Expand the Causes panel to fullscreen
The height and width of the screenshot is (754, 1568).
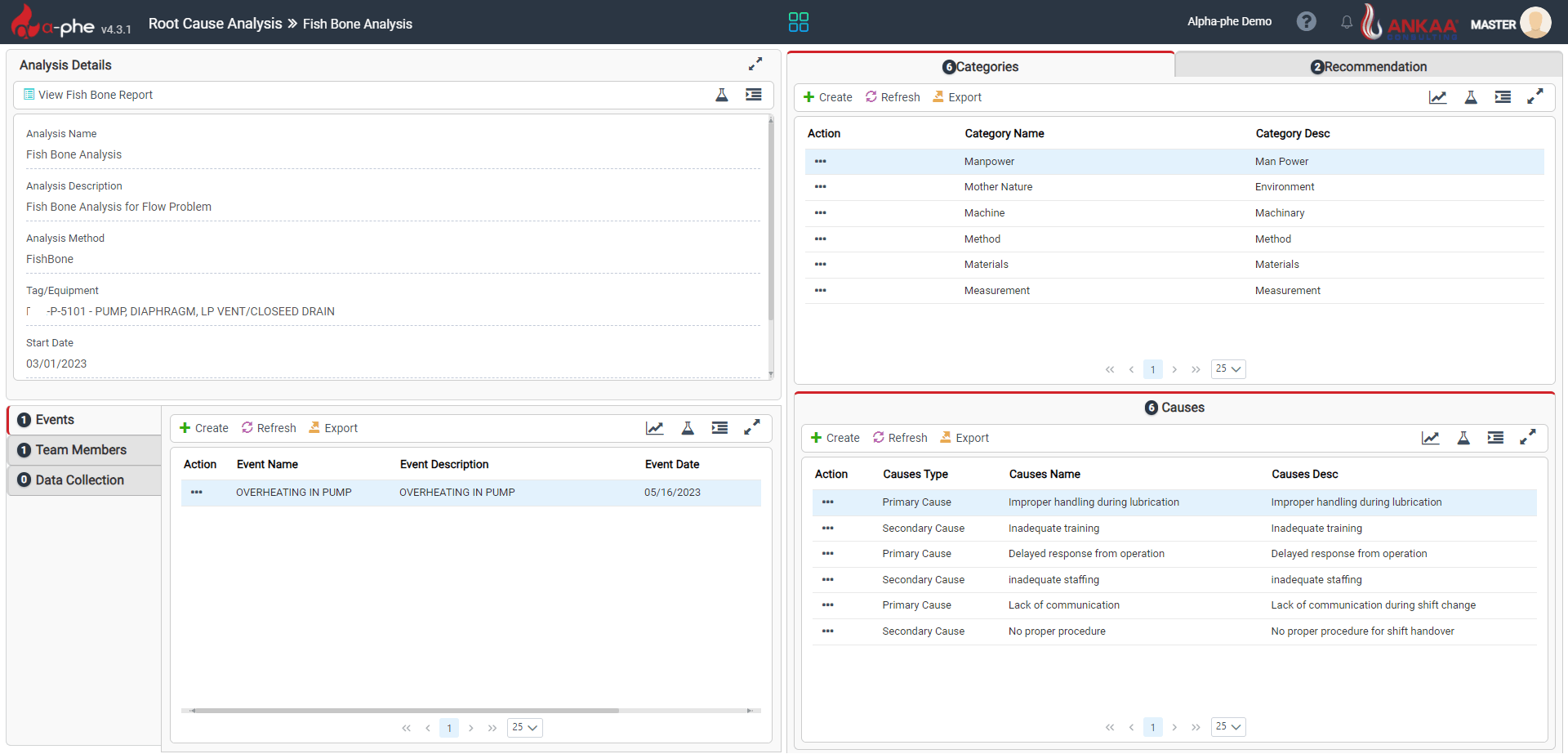point(1527,438)
